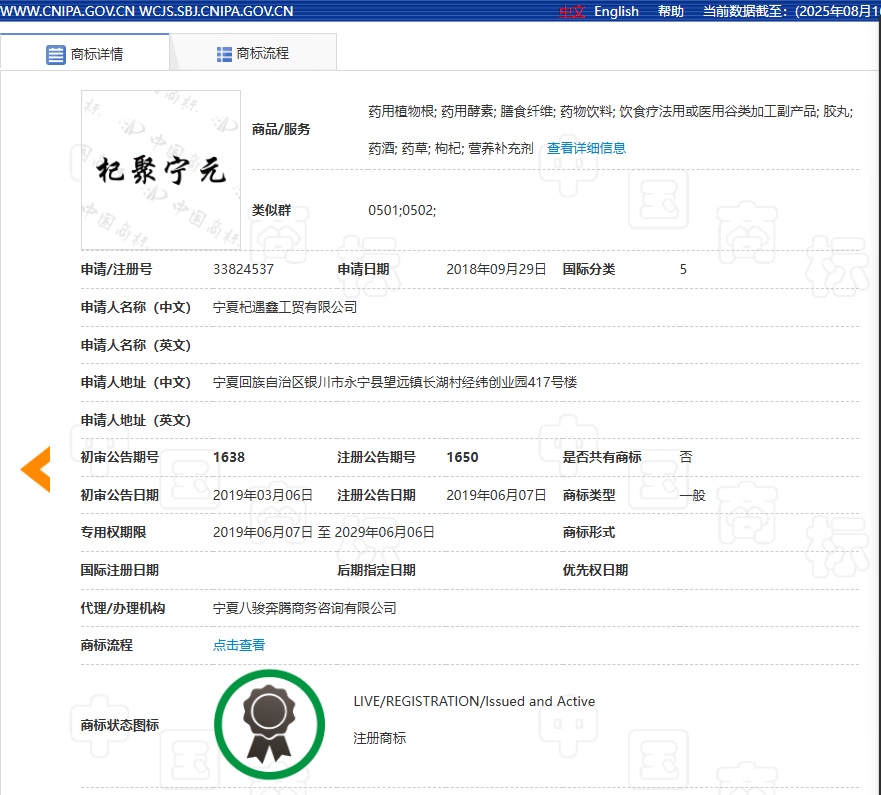Click the registration number 33824537
This screenshot has height=795, width=881.
[243, 269]
